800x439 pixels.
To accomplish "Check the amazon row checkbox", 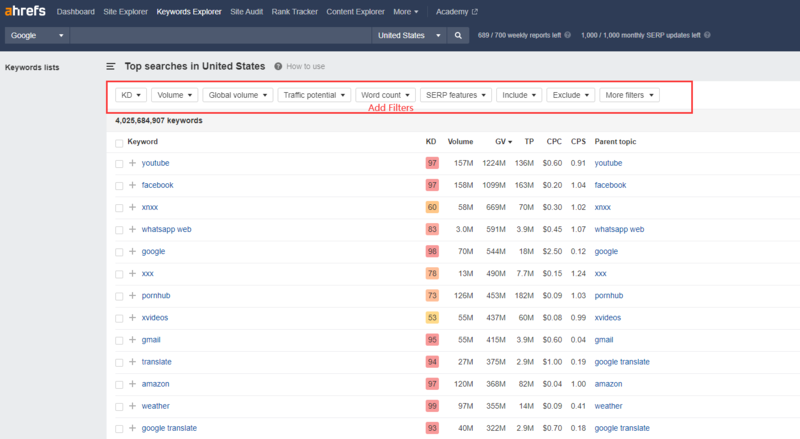I will click(x=119, y=385).
